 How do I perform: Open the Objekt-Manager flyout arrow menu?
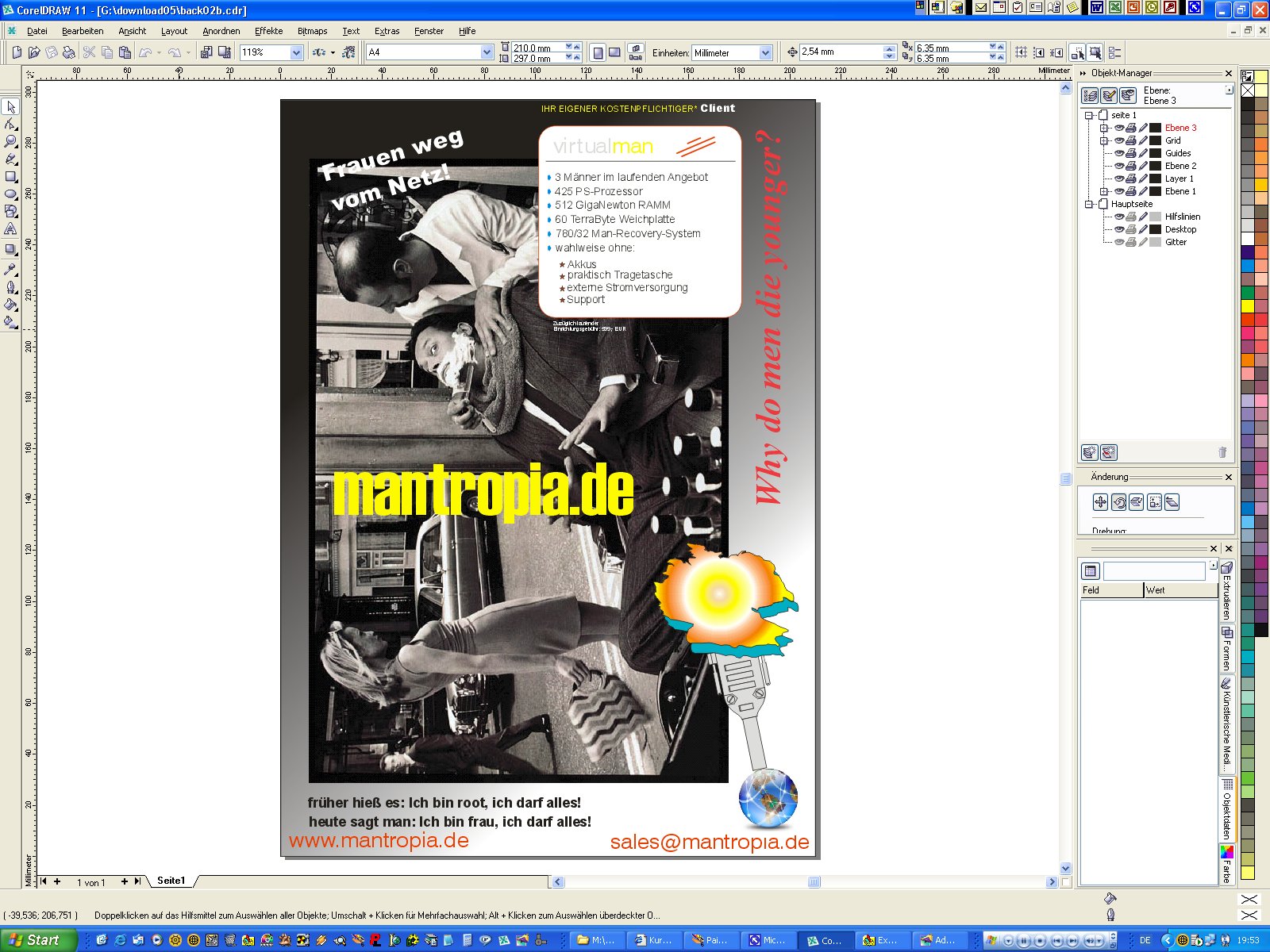[x=1229, y=90]
